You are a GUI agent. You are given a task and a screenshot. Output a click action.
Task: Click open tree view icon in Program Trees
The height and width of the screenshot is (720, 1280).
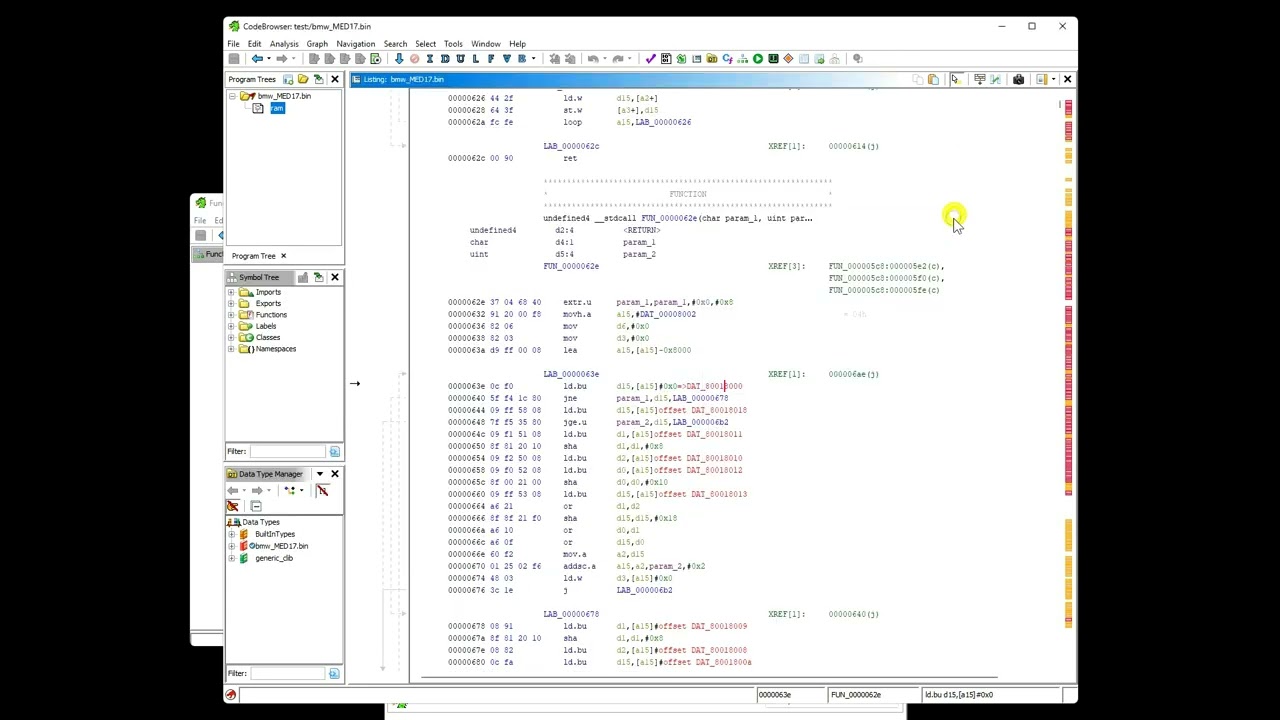pos(303,79)
